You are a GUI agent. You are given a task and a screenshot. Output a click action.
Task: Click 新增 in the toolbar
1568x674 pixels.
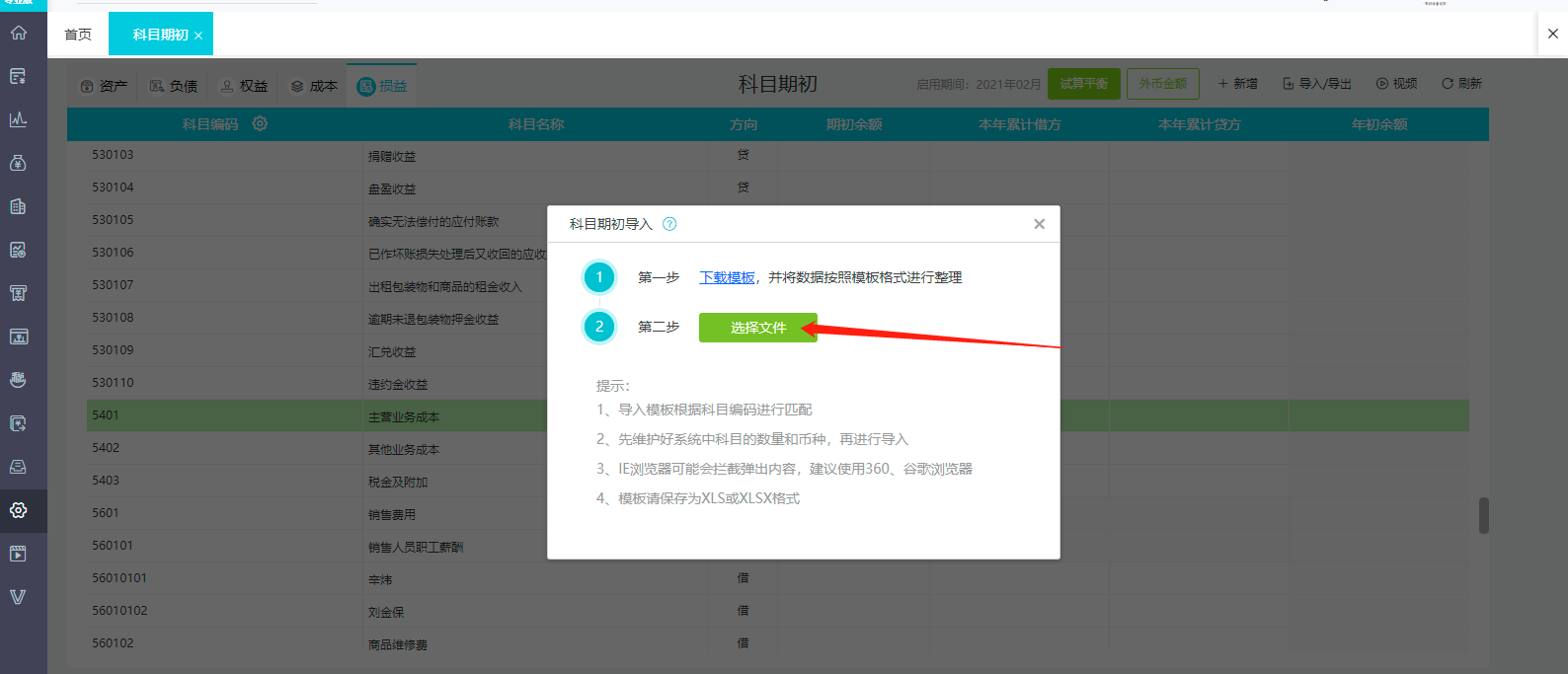pos(1237,84)
